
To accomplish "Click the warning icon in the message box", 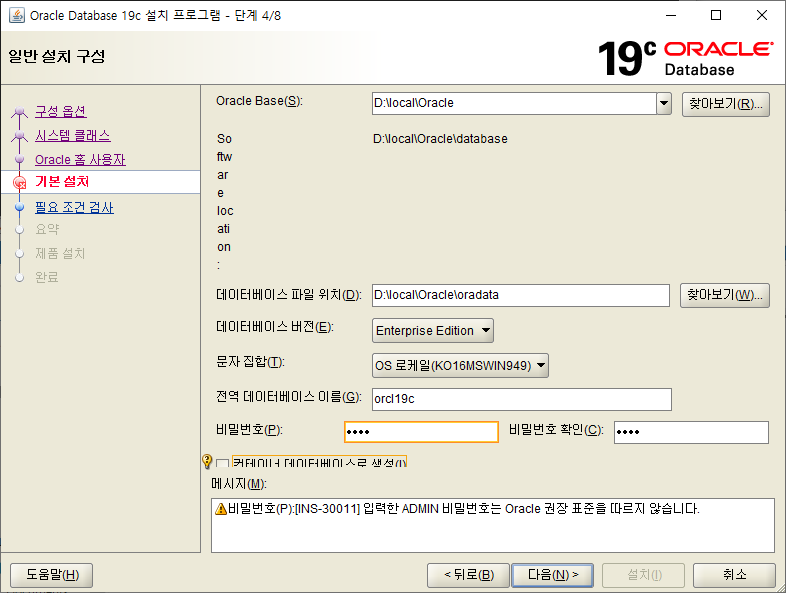I will coord(221,509).
